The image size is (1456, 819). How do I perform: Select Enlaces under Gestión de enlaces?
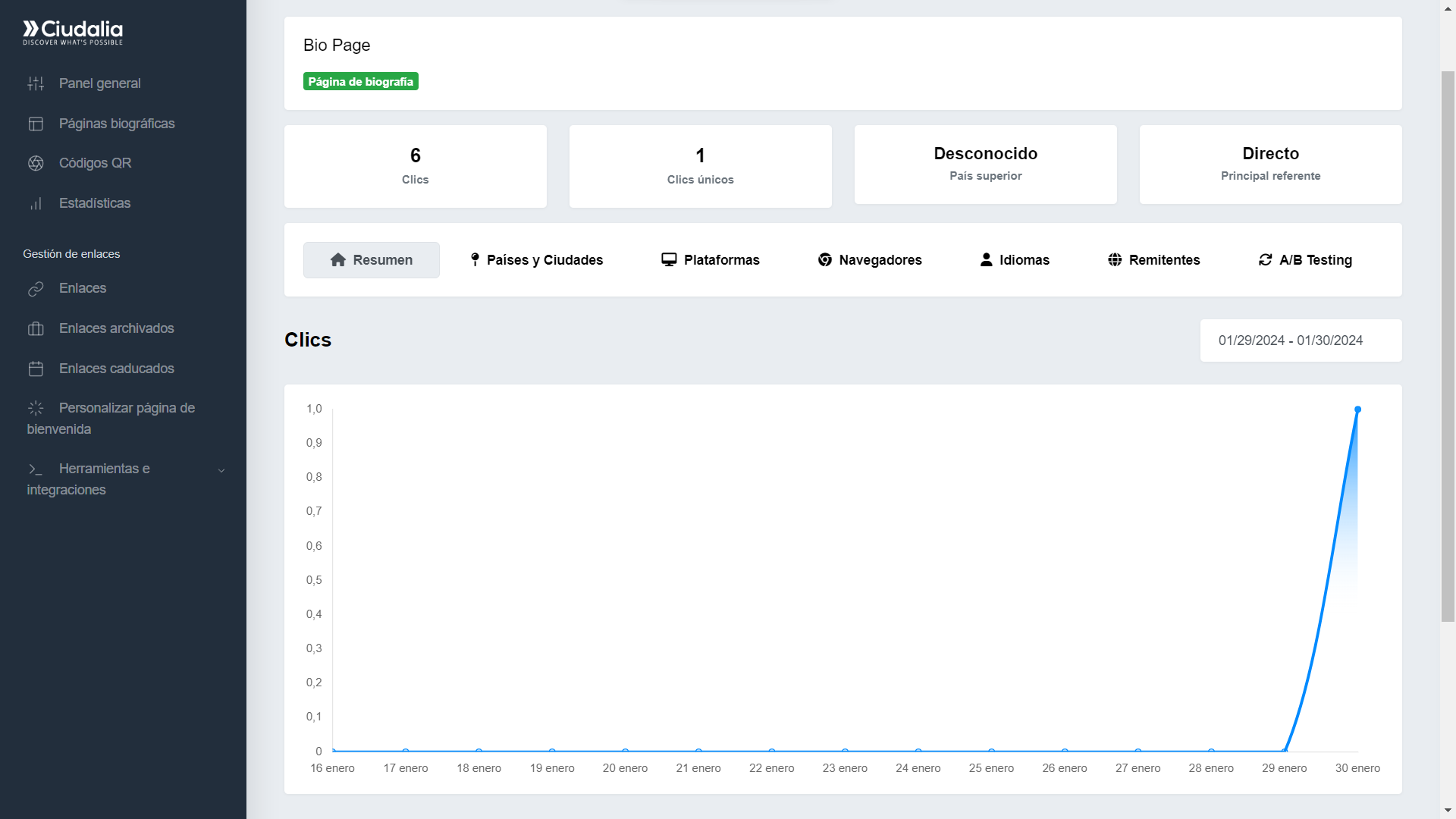[x=83, y=288]
